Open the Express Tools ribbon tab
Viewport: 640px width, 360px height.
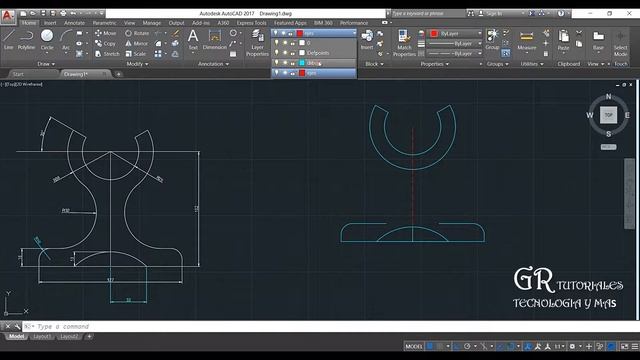[251, 23]
